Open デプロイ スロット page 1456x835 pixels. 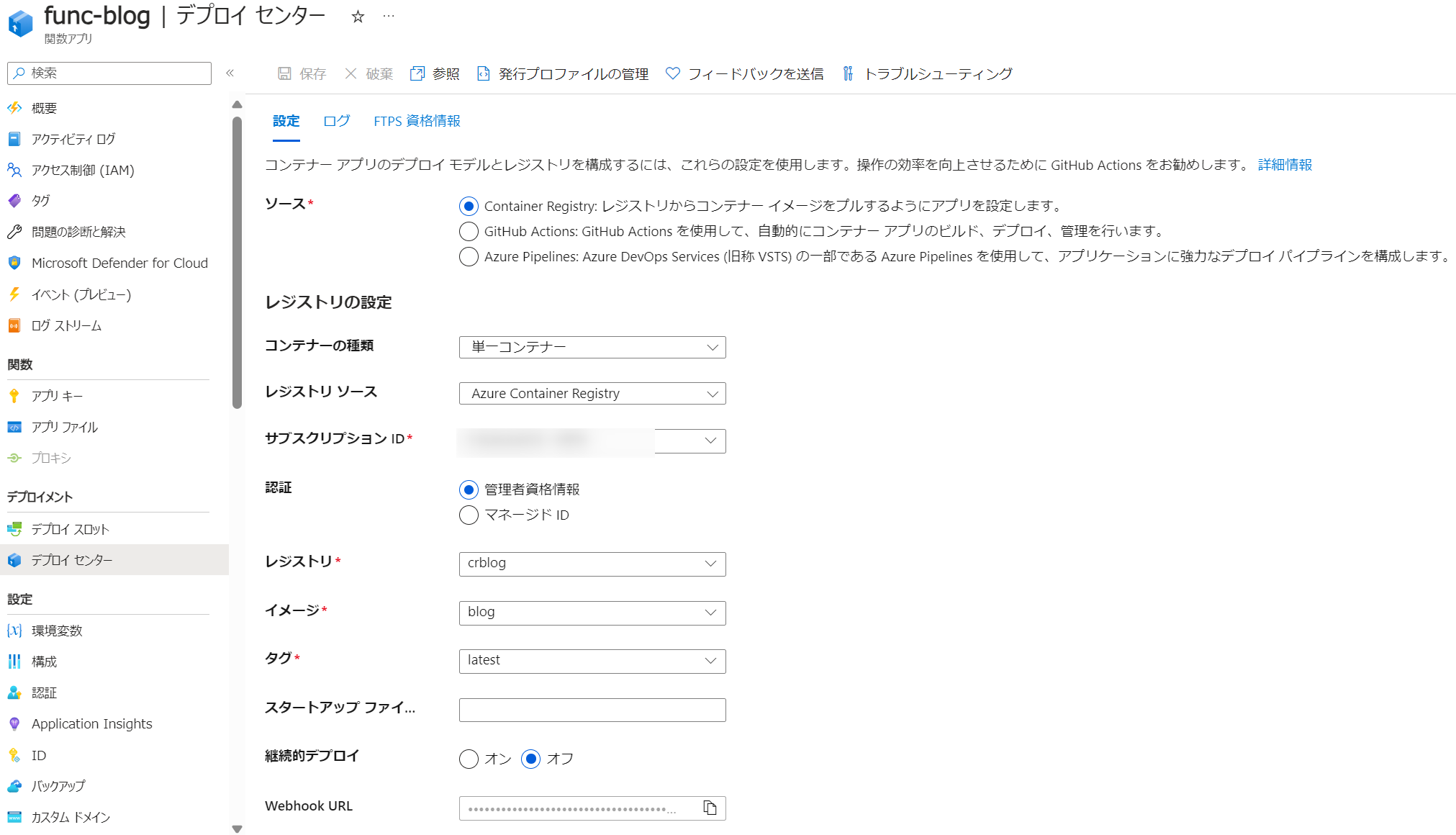pos(70,528)
